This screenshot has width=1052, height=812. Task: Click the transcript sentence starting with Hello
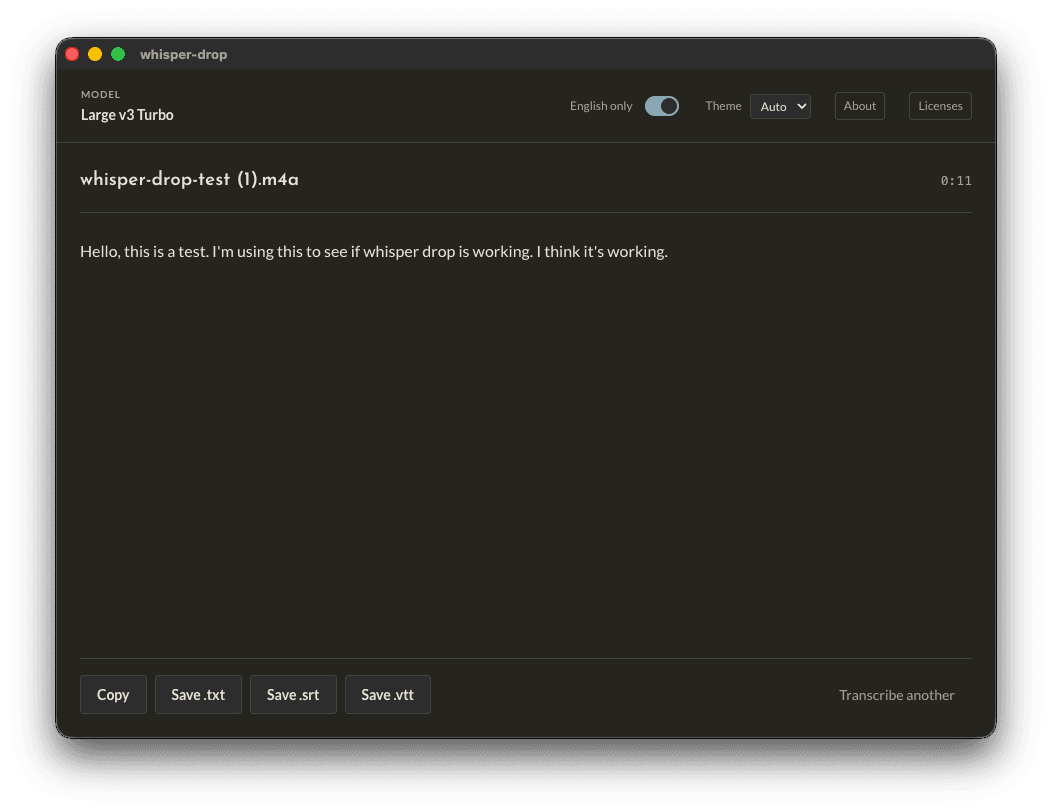(x=374, y=252)
